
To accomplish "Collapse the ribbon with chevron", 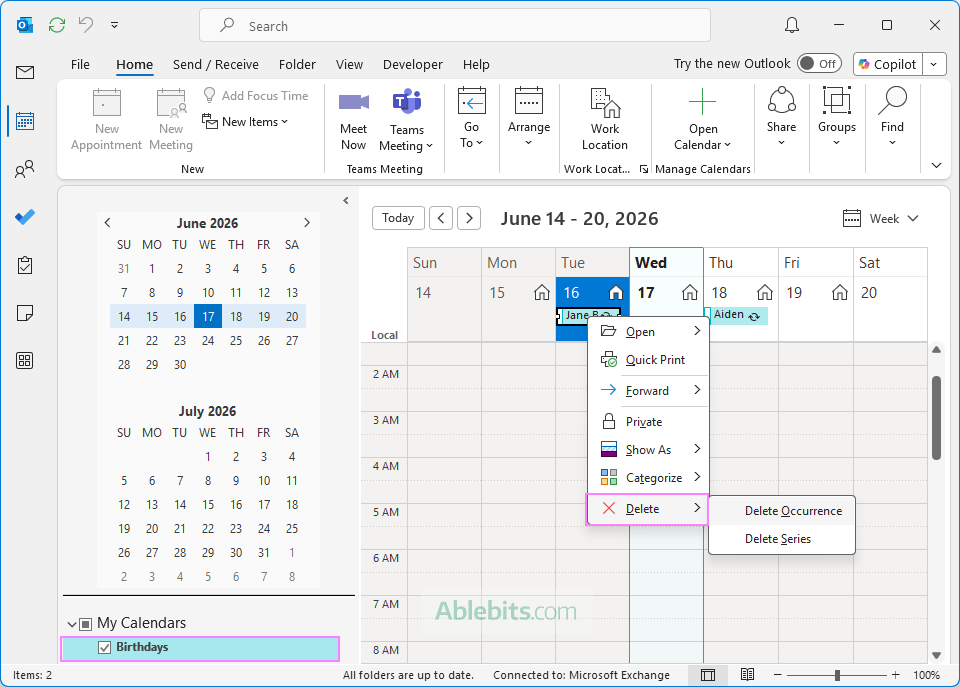I will [x=936, y=165].
